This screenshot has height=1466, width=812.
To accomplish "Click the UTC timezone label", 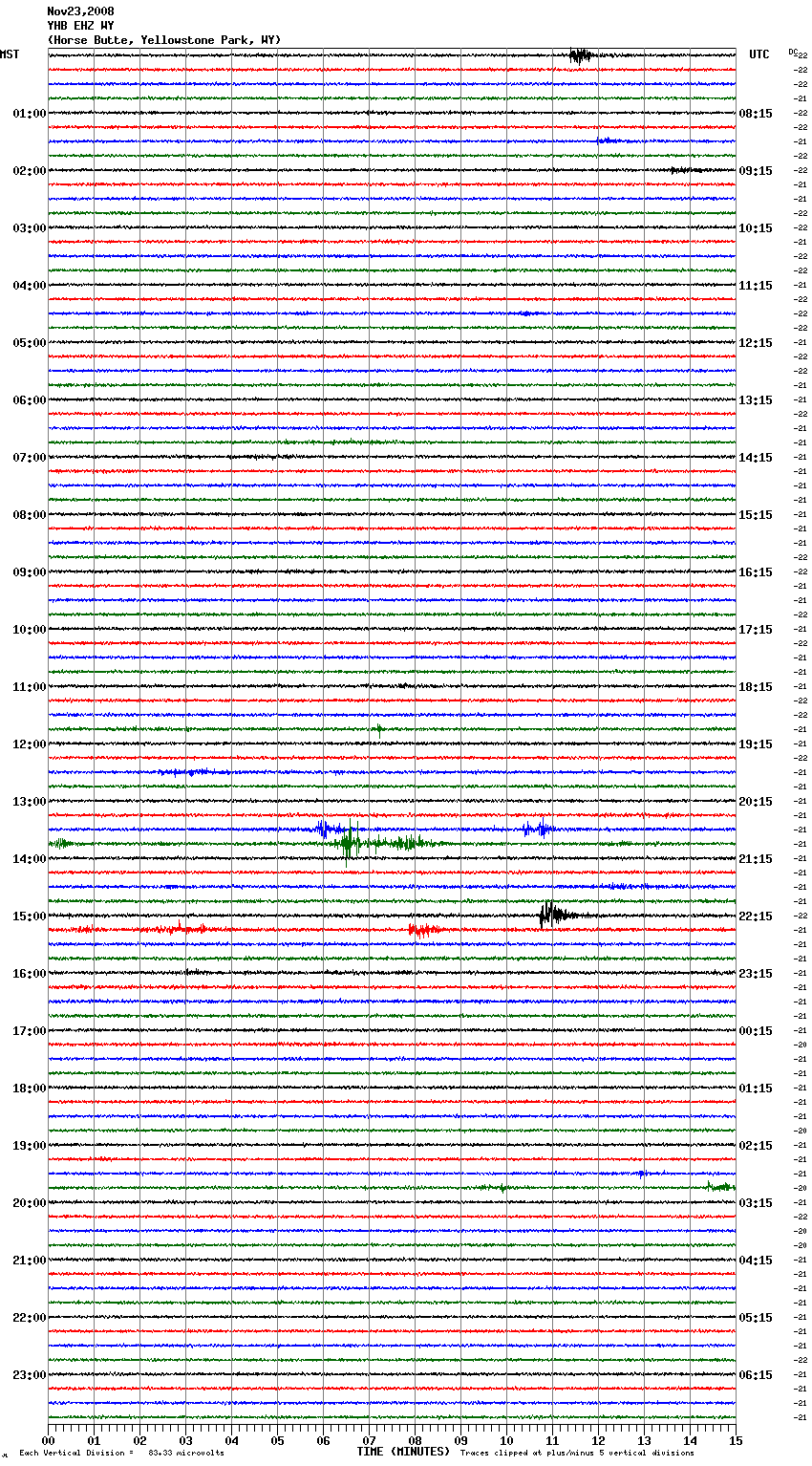I will (x=759, y=55).
